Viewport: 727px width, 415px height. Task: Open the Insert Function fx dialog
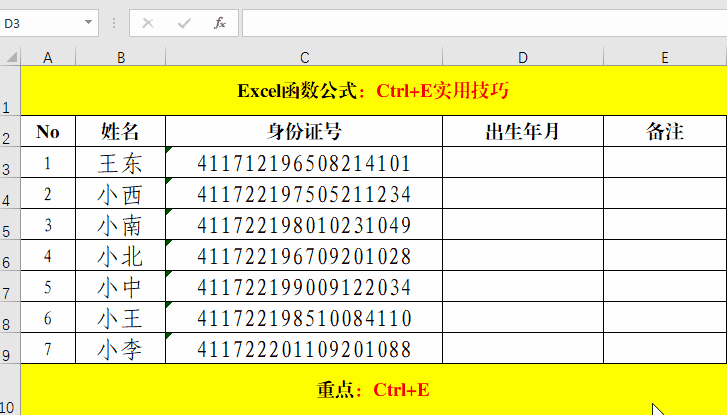[220, 23]
